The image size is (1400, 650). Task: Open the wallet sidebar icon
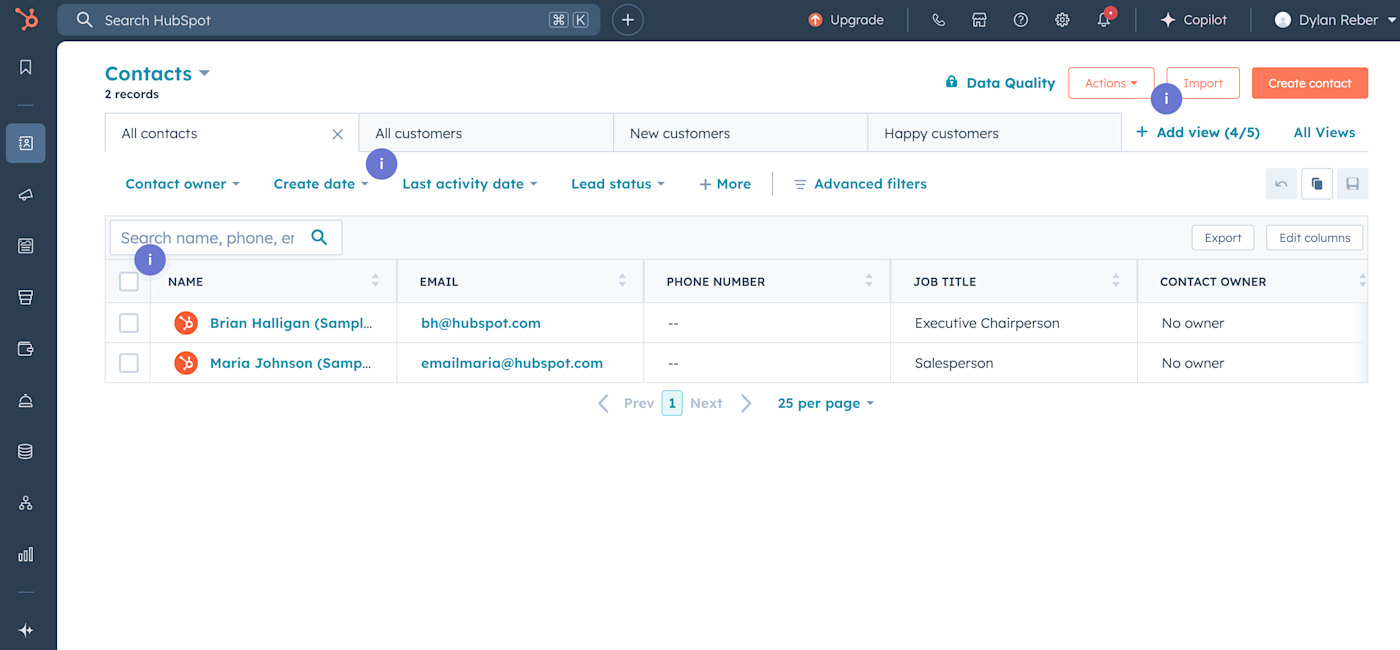26,349
